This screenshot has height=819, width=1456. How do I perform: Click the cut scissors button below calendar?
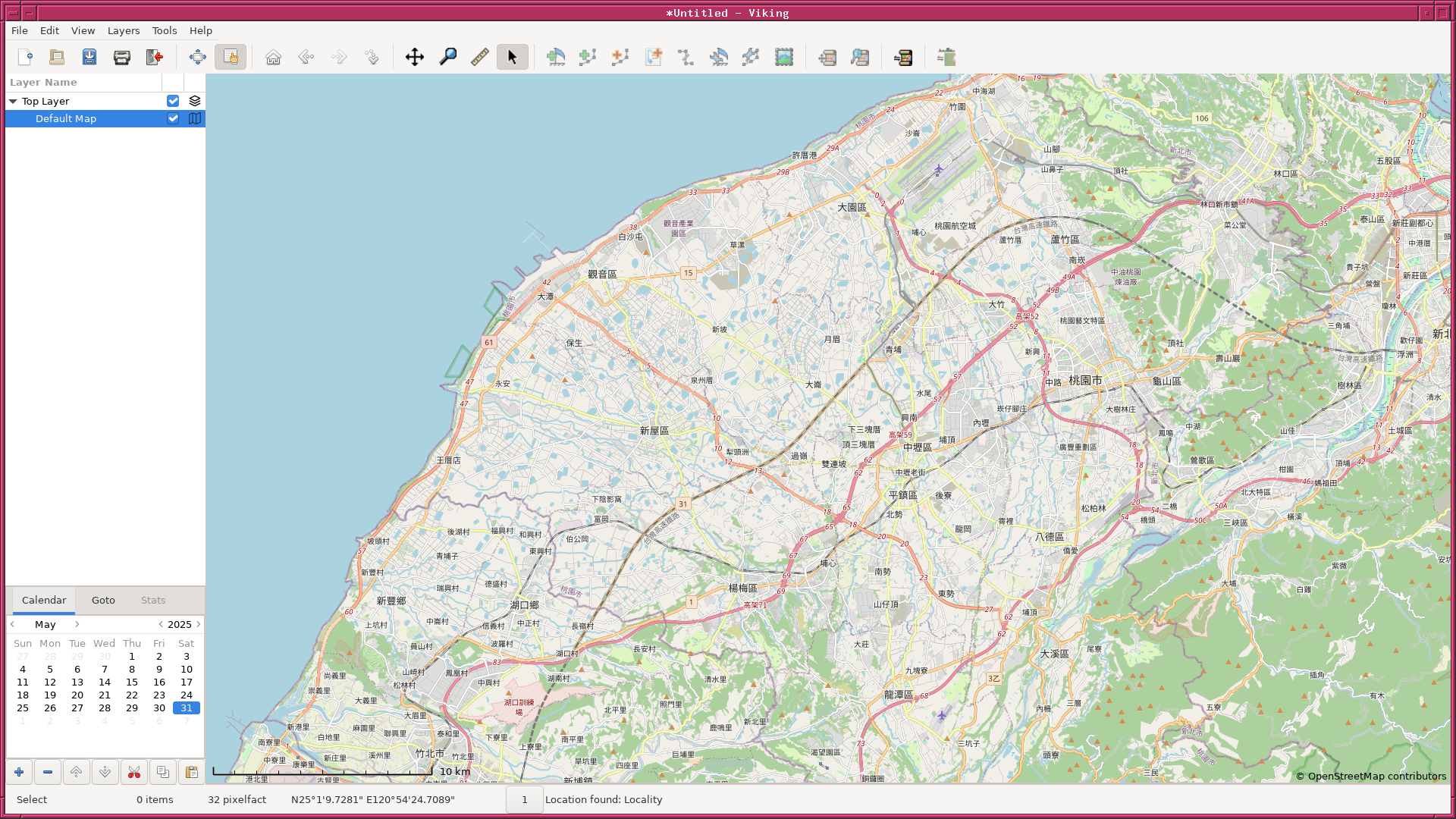tap(134, 772)
